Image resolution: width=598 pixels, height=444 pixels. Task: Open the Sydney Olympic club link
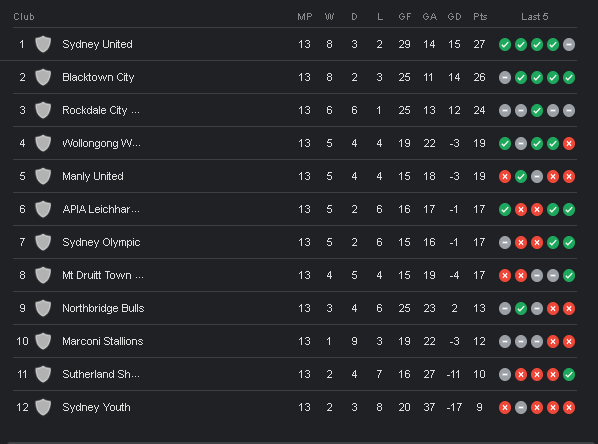click(101, 243)
